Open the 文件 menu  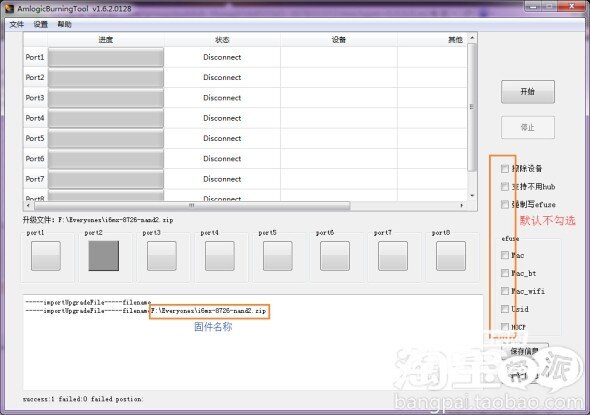pyautogui.click(x=17, y=24)
